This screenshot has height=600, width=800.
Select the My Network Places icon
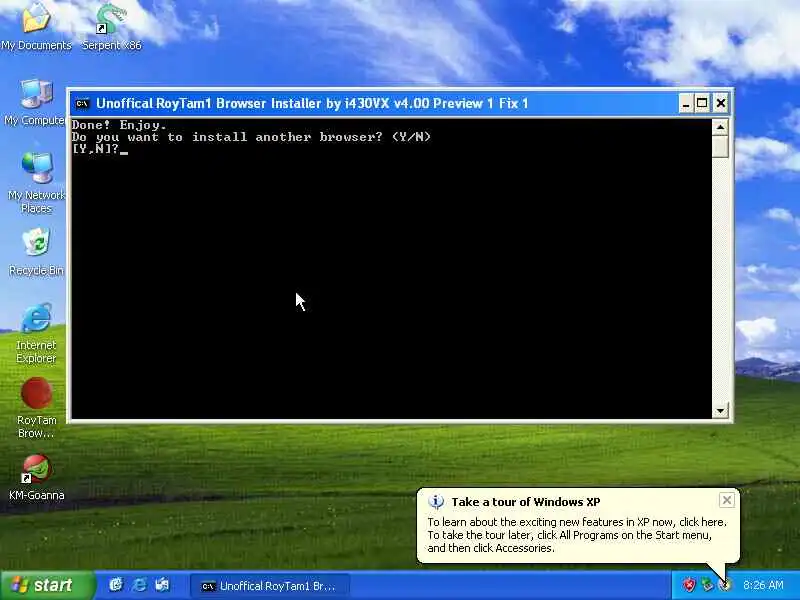(36, 182)
